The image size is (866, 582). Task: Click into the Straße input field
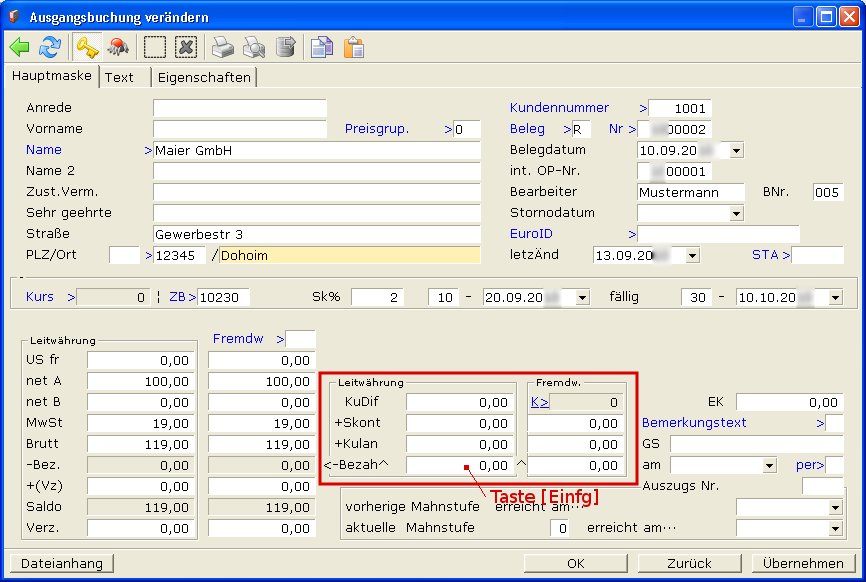click(316, 234)
